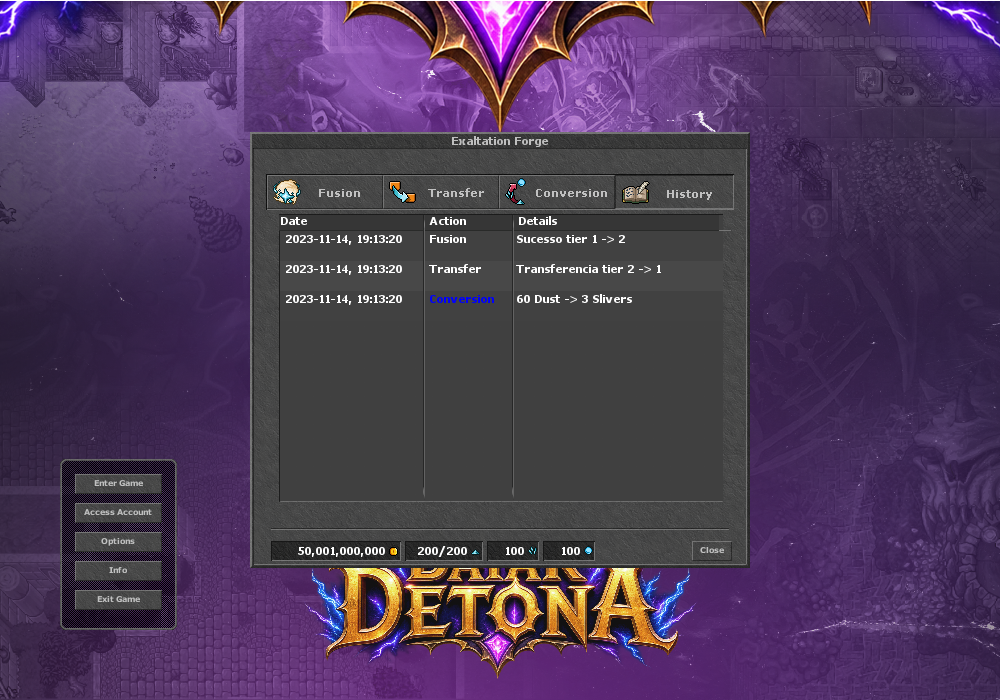Click the "Exaltation Forge" window title
This screenshot has width=1000, height=700.
pos(500,141)
